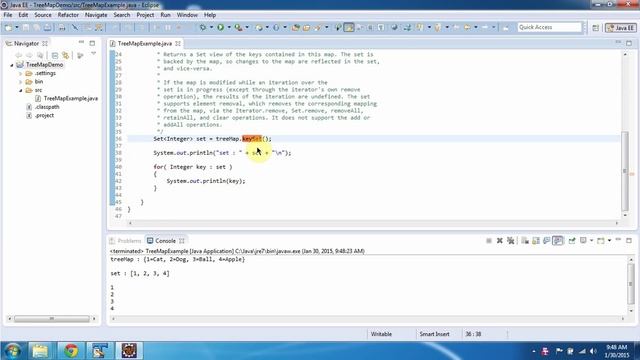Click the volume icon in system tray
Image resolution: width=640 pixels, height=360 pixels.
pos(593,351)
